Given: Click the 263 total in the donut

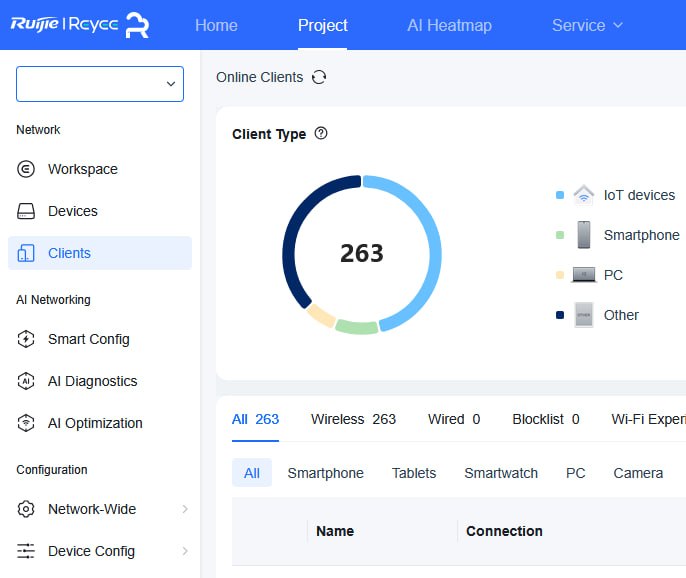Looking at the screenshot, I should (362, 253).
